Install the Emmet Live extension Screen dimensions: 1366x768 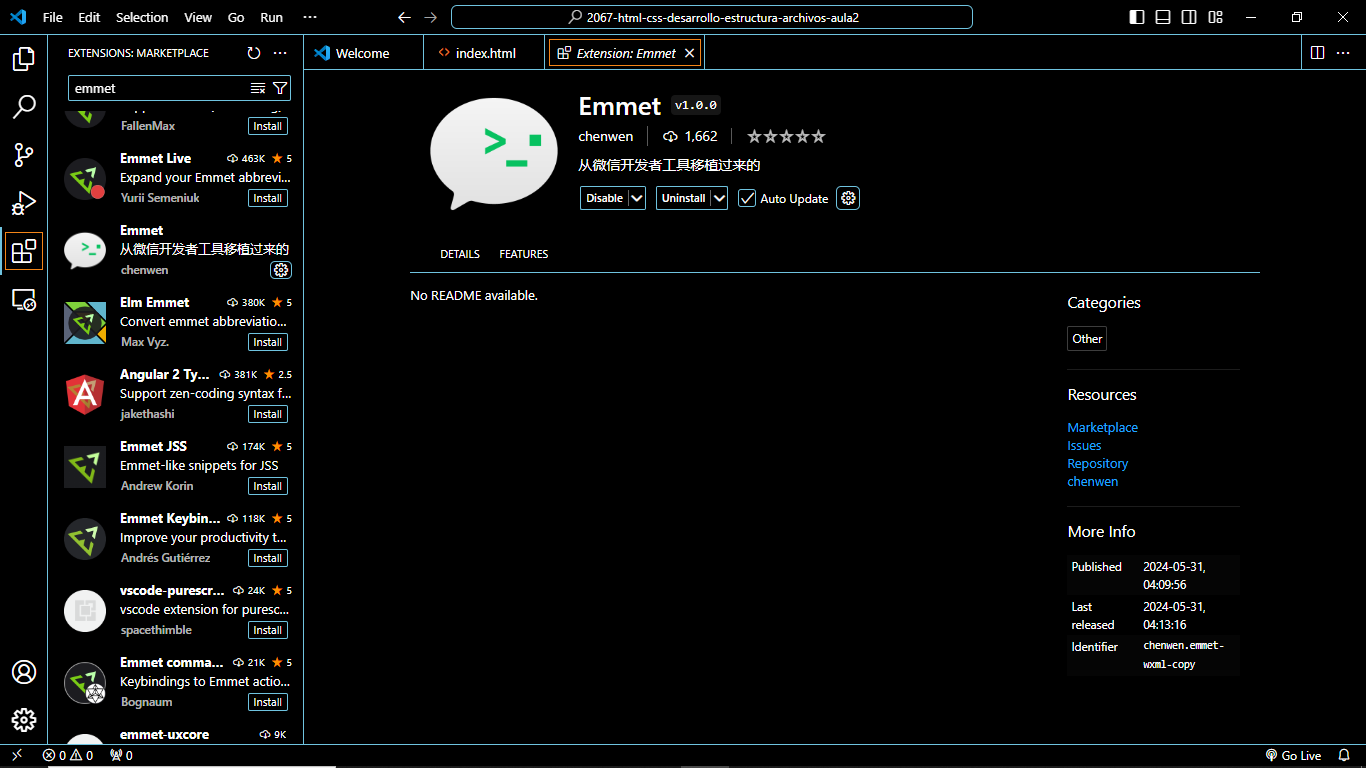coord(268,198)
